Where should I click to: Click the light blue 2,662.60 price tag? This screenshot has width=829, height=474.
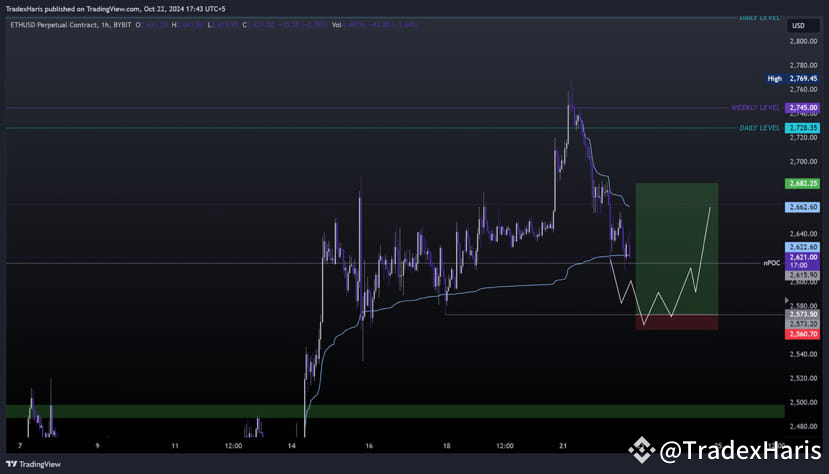point(802,207)
